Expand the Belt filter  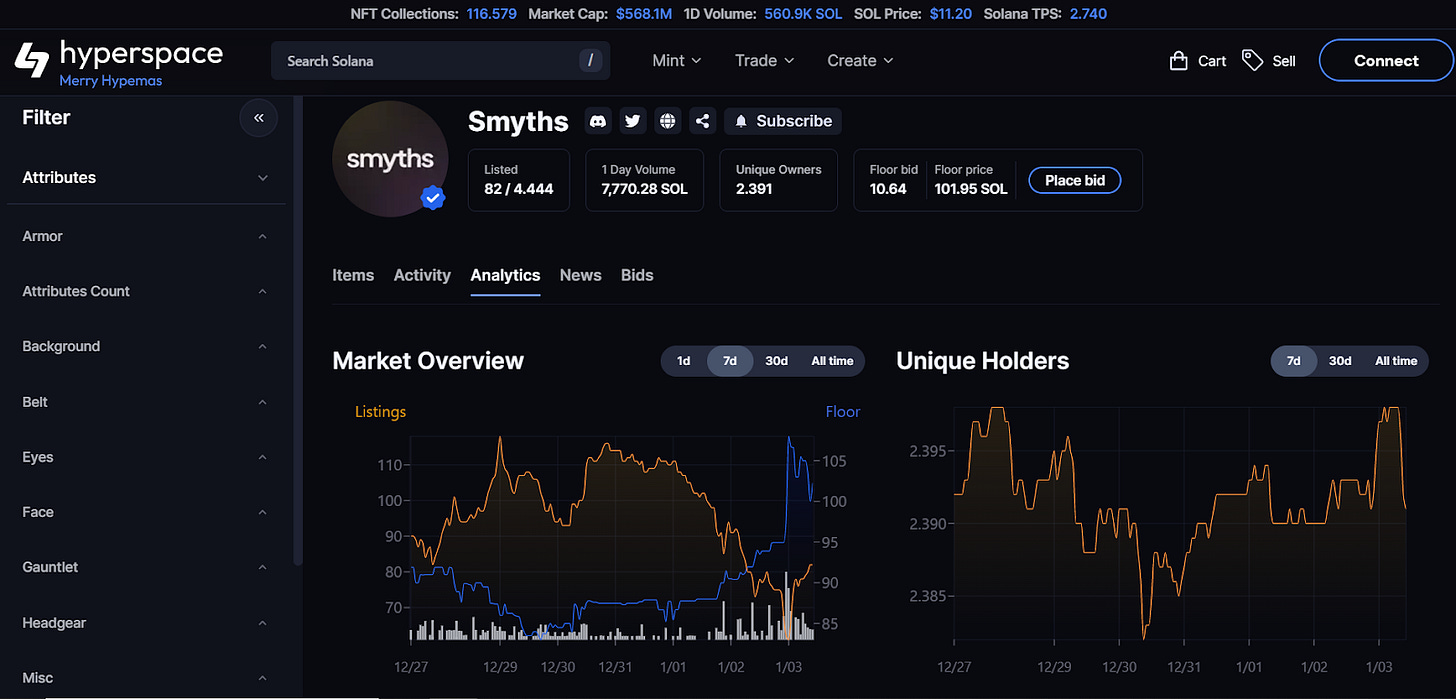pos(146,402)
